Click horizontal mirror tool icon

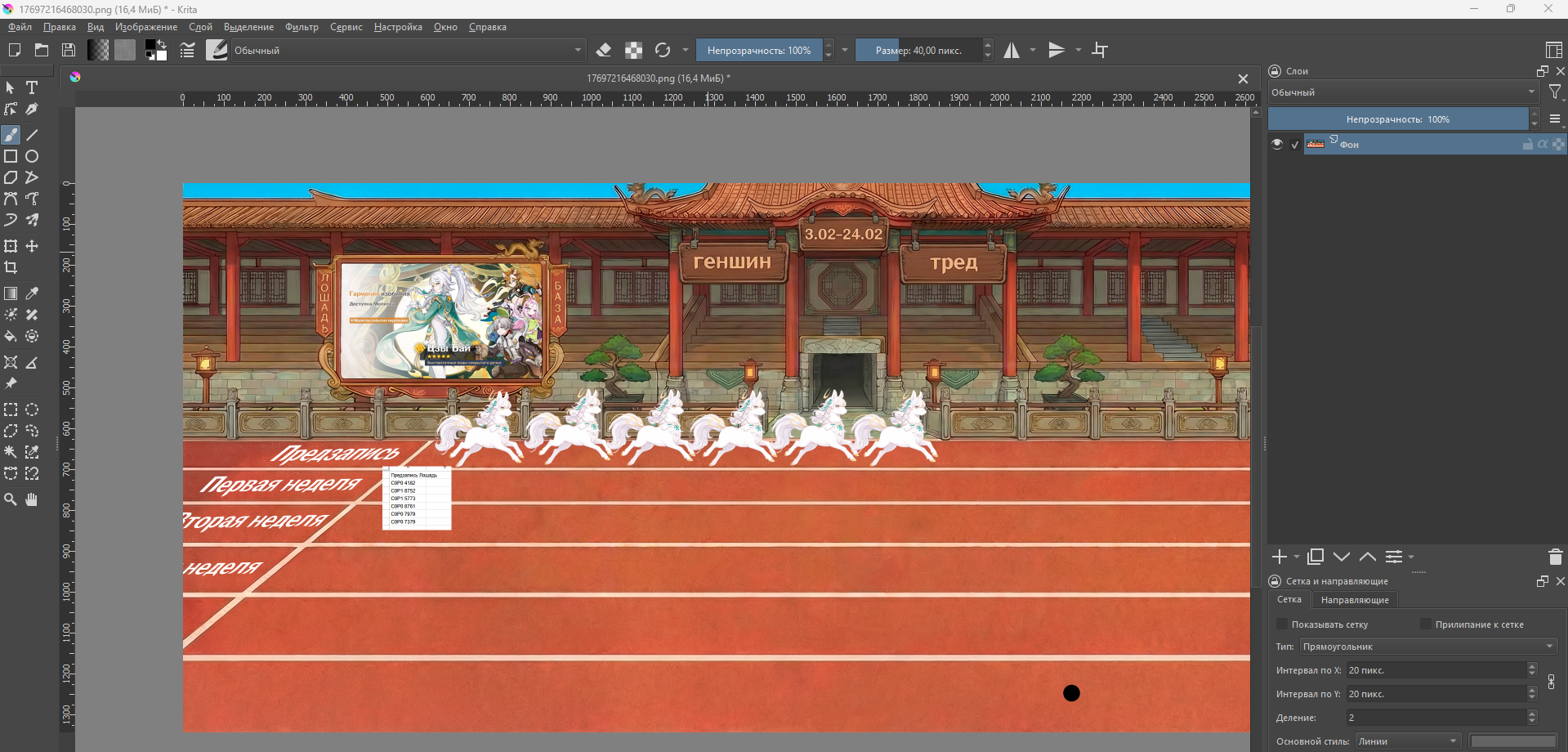1012,51
